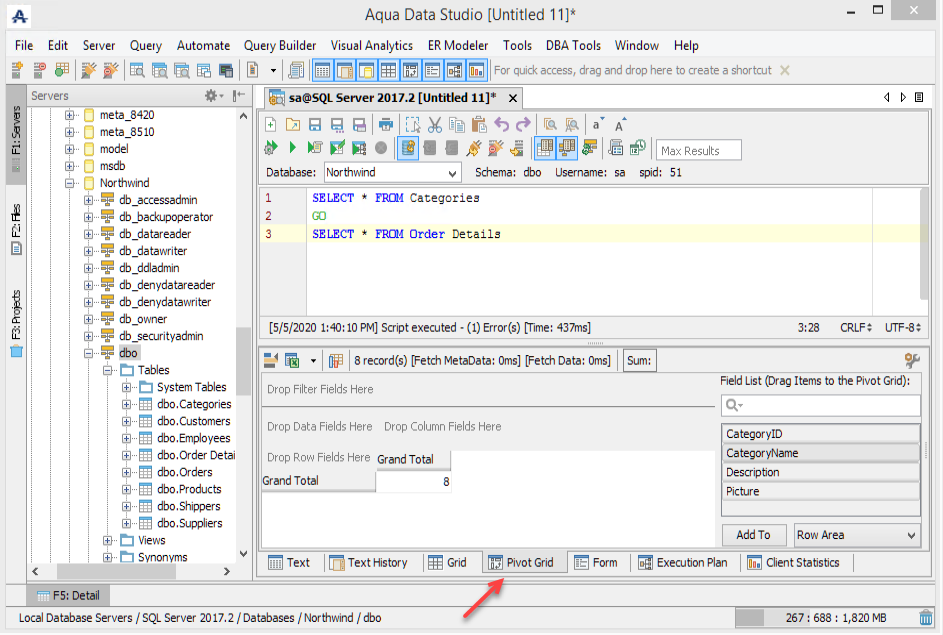Screen dimensions: 943x635
Task: Click the Cut scissors icon
Action: click(434, 125)
